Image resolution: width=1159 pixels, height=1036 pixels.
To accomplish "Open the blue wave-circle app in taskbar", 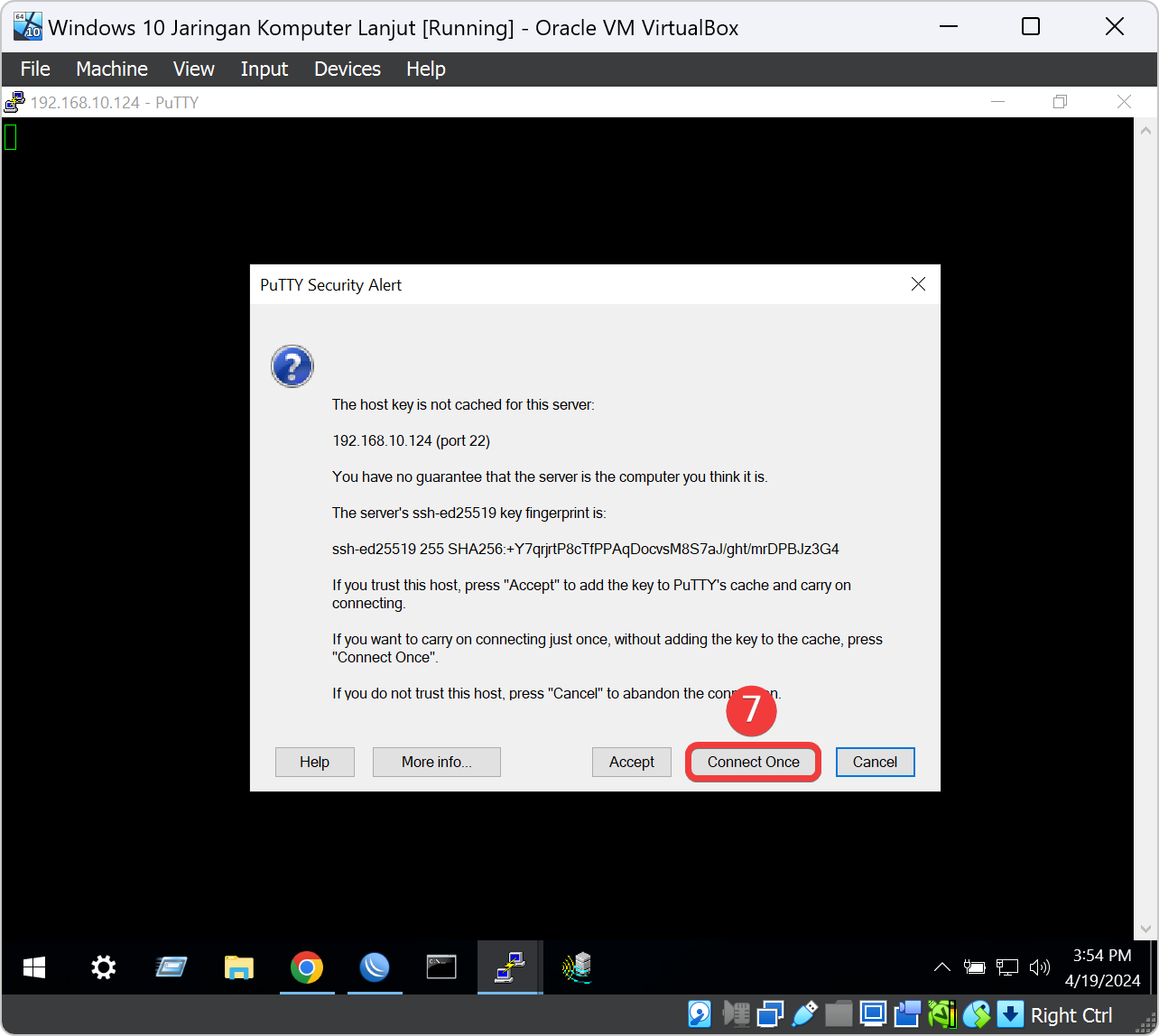I will pos(374,968).
